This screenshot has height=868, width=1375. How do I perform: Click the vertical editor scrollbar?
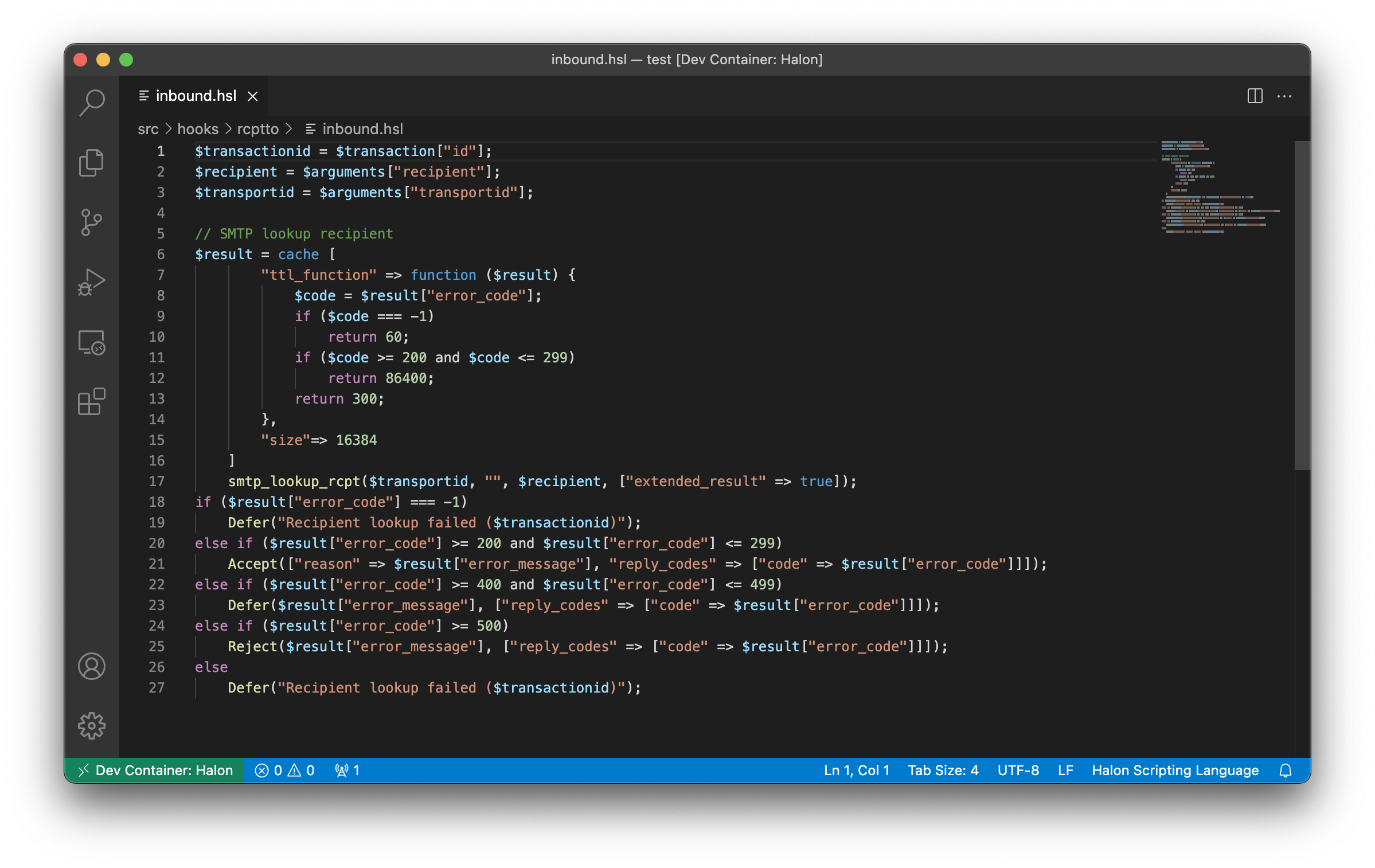1302,305
